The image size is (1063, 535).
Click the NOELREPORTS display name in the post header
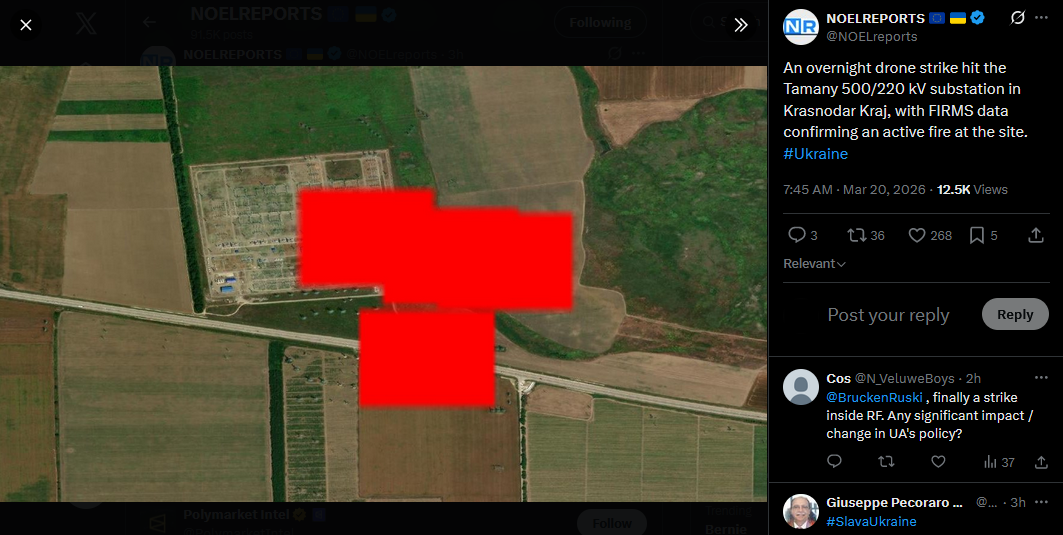pos(875,18)
